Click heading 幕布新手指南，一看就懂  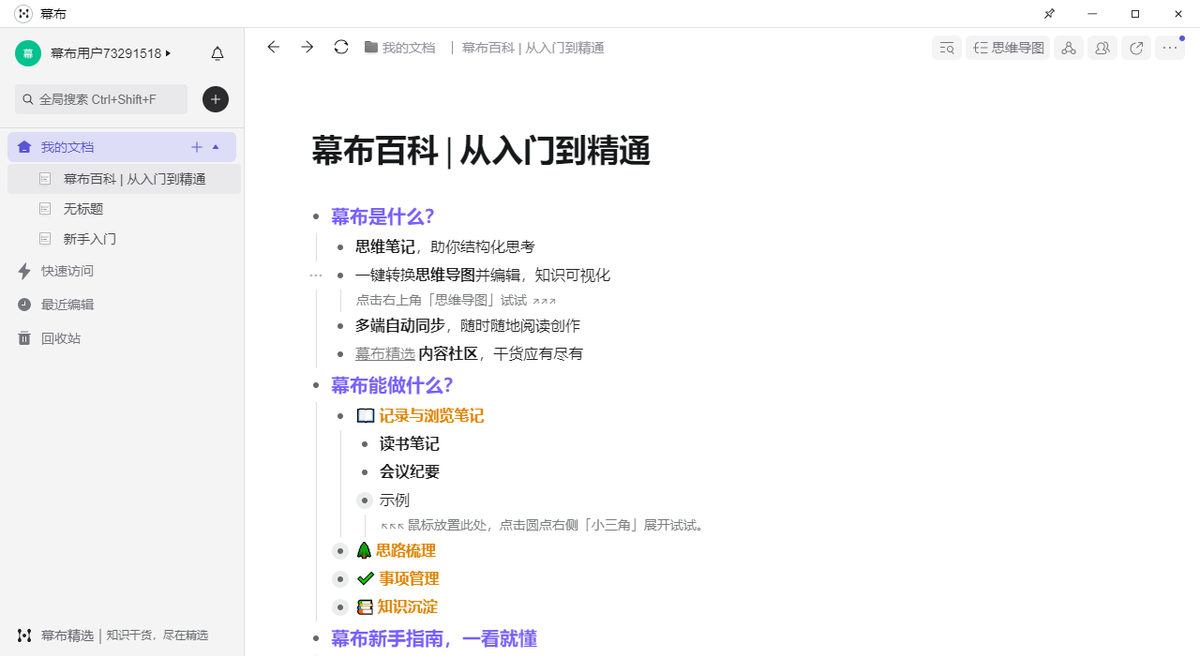[434, 638]
